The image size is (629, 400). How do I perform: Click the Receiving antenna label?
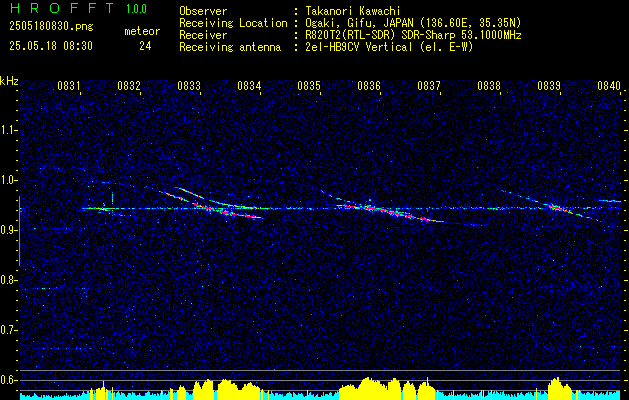230,47
